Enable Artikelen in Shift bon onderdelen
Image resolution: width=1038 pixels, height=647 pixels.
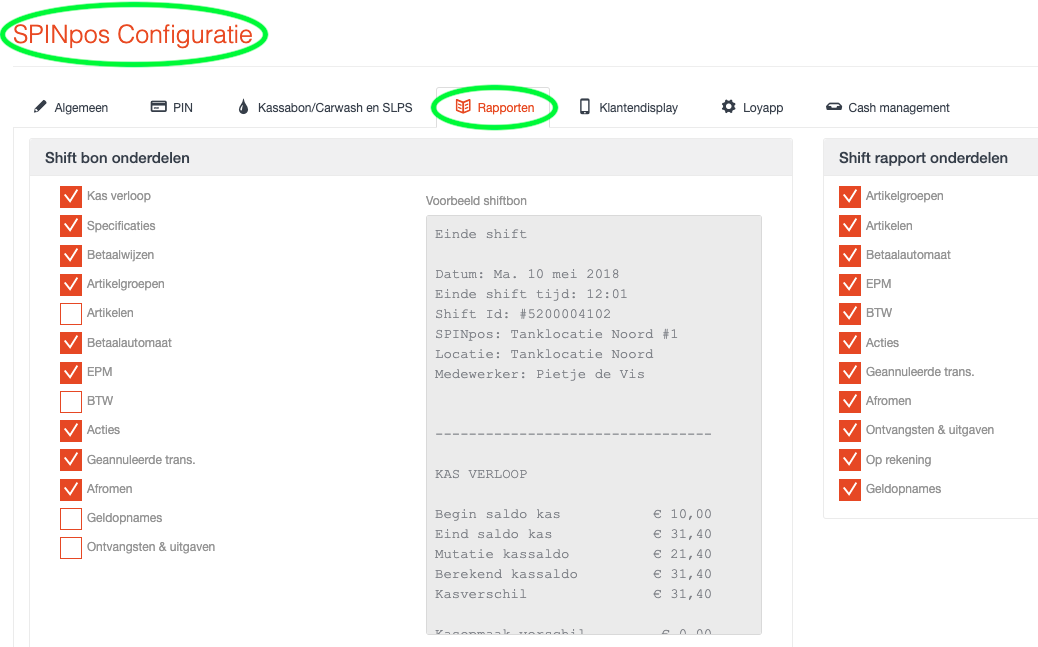71,313
